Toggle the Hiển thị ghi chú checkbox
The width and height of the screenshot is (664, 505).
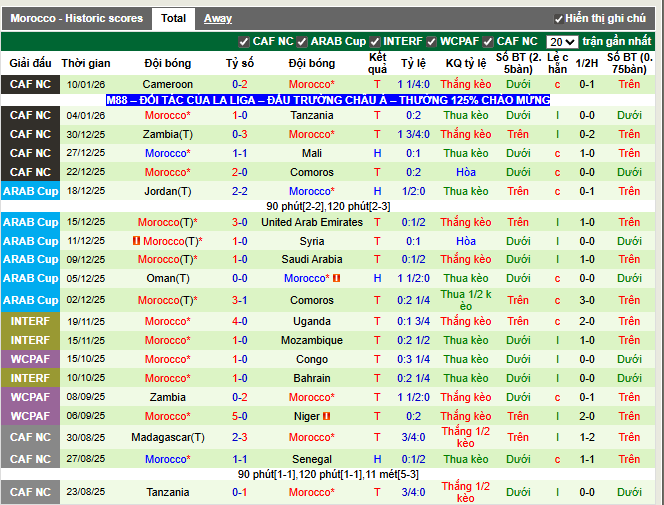559,19
